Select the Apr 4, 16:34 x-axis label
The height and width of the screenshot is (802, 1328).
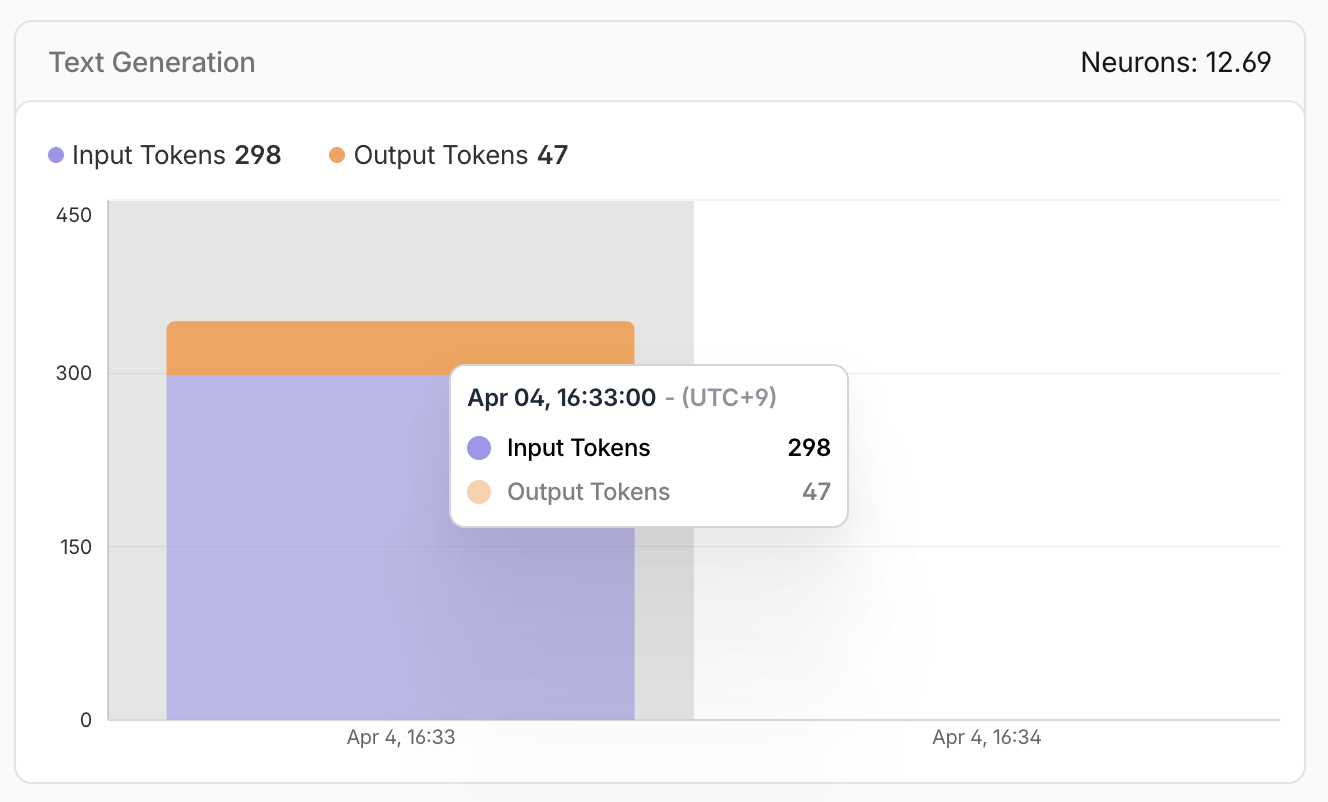pos(987,738)
